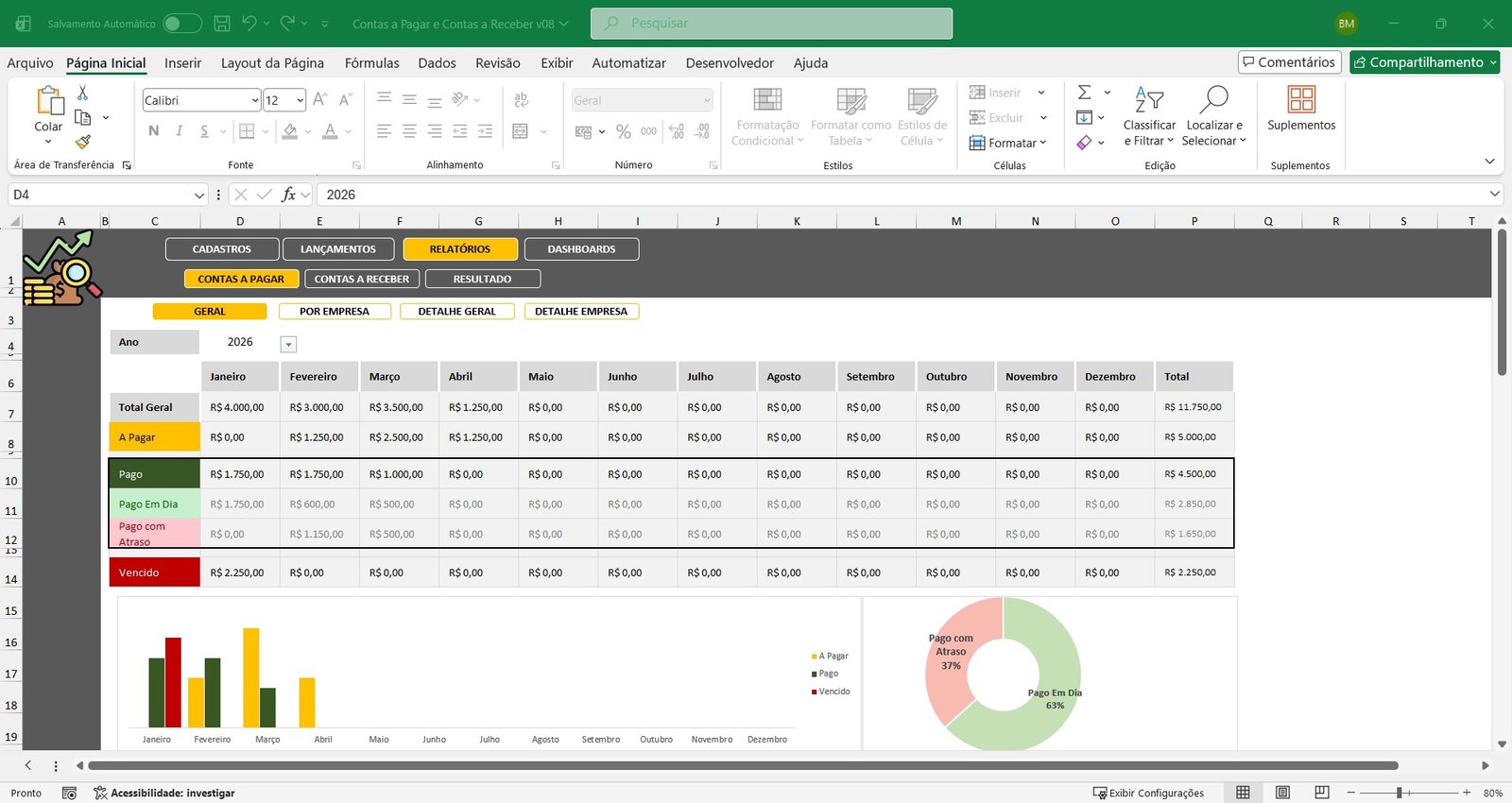Click the CONTAS A RECEBER button
The width and height of the screenshot is (1512, 803).
(x=361, y=279)
